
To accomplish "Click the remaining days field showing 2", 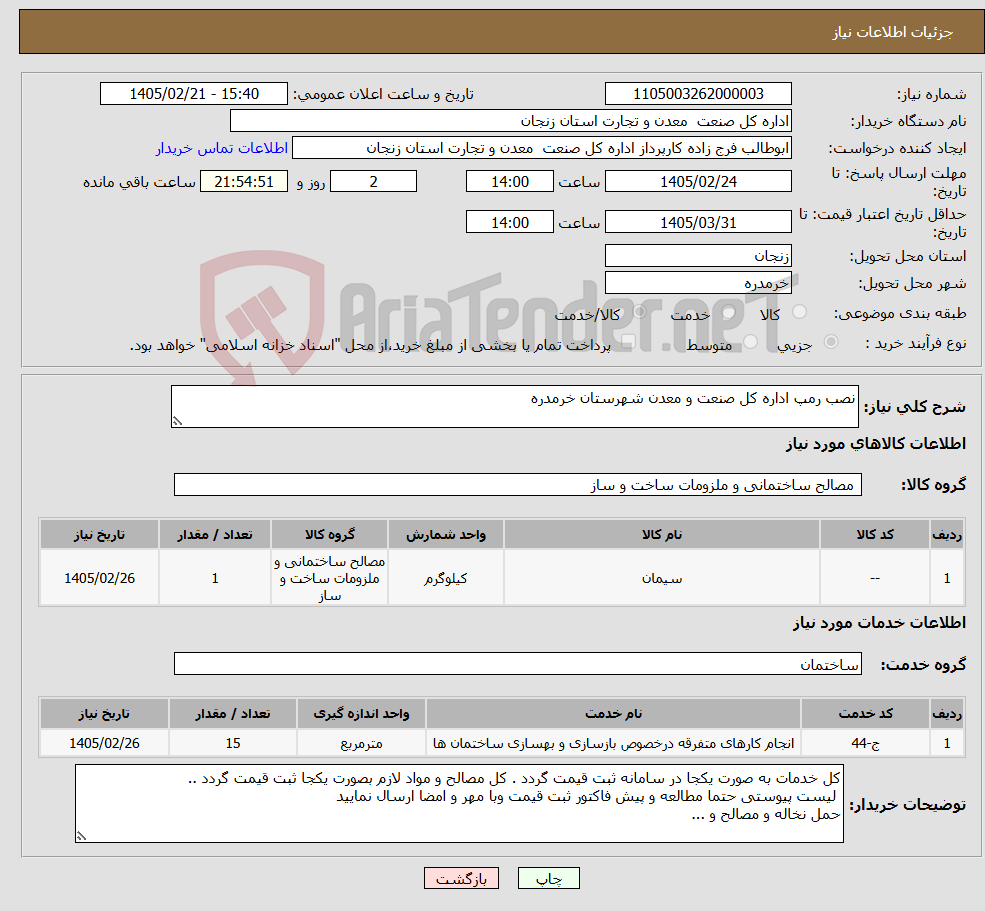I will 373,182.
